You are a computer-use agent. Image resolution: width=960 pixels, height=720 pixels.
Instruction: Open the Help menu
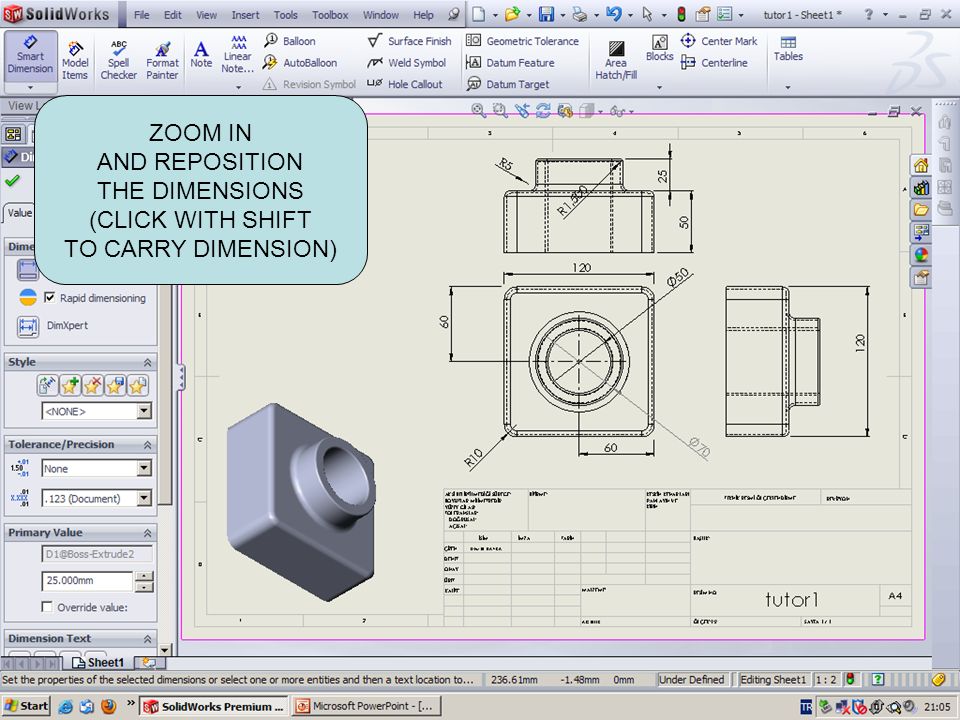click(423, 15)
